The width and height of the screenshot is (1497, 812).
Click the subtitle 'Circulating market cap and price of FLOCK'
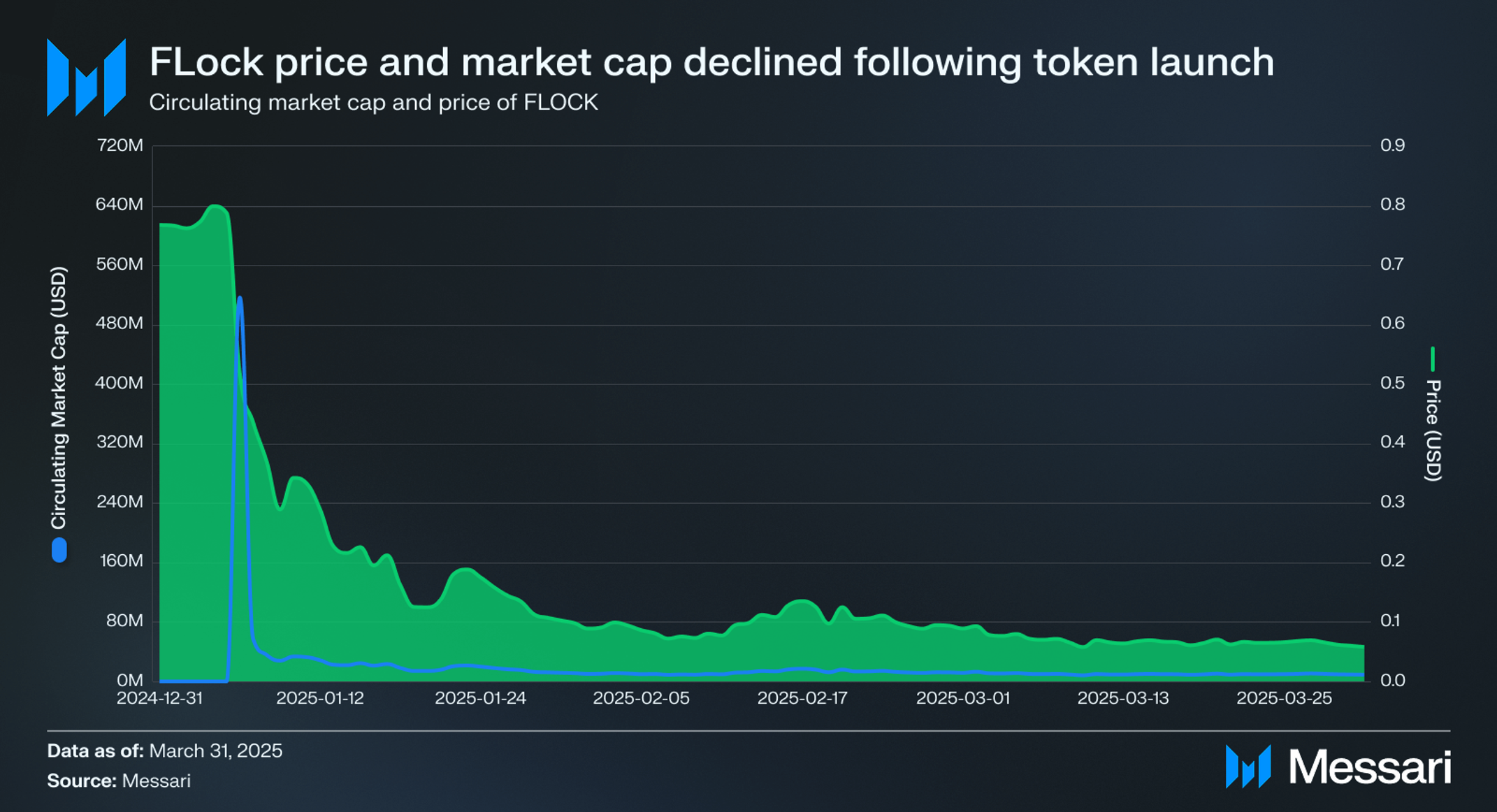(x=373, y=103)
